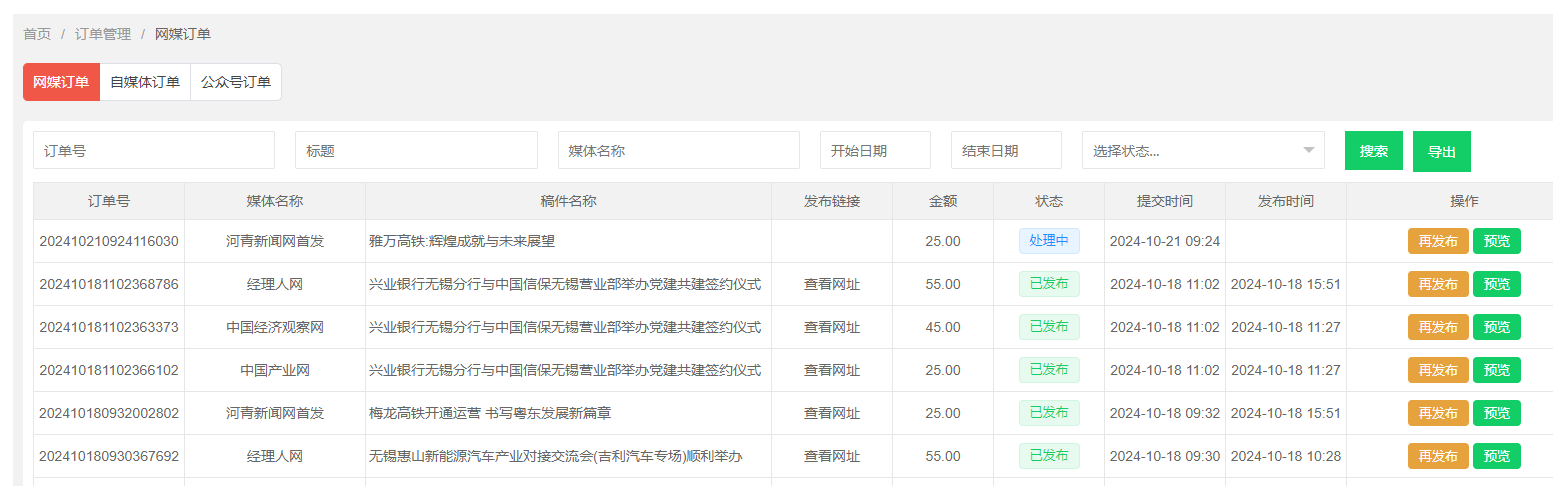Click 再发布 for 雅万高铁 order
1553x486 pixels.
point(1437,242)
